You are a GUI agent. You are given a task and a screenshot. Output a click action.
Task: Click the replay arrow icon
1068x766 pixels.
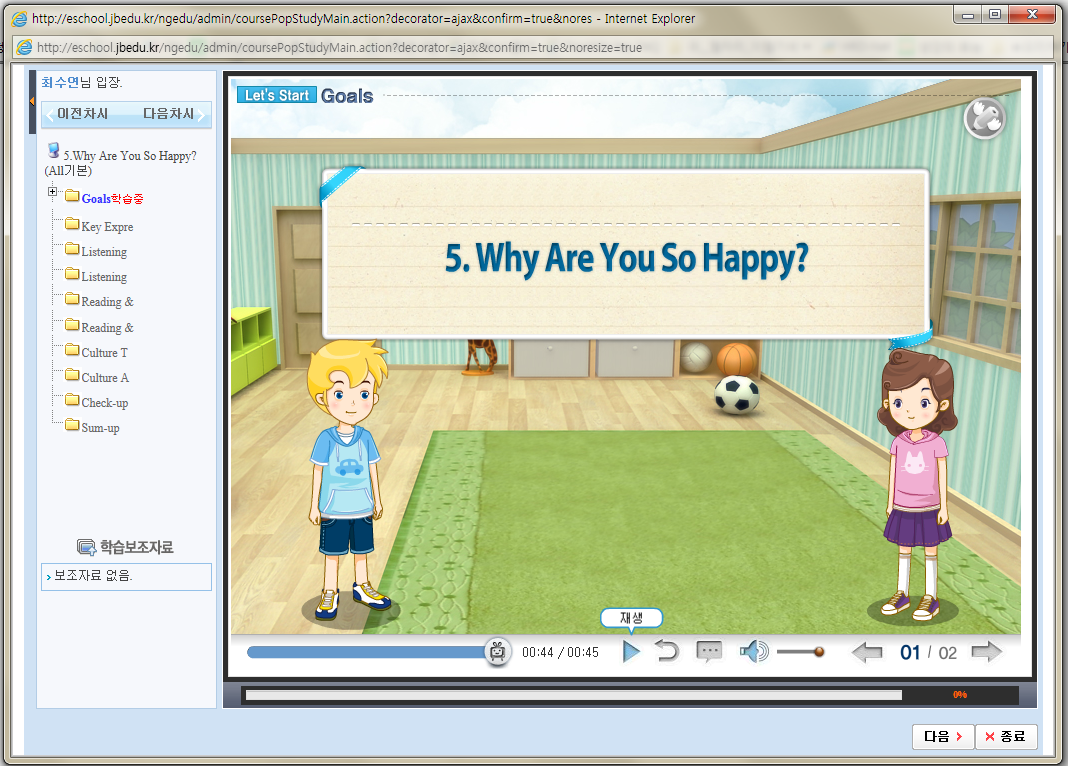pyautogui.click(x=667, y=652)
